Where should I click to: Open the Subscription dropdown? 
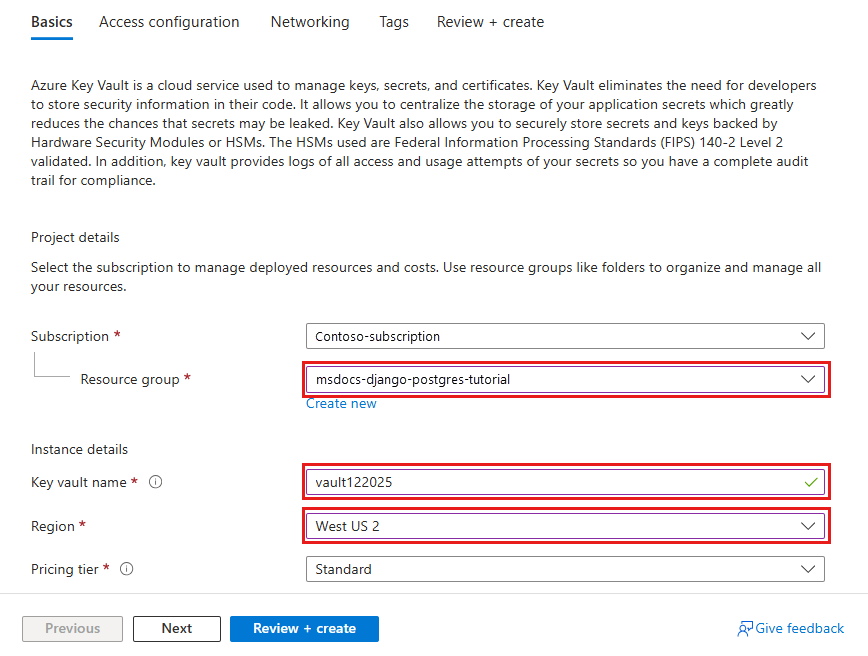coord(565,336)
